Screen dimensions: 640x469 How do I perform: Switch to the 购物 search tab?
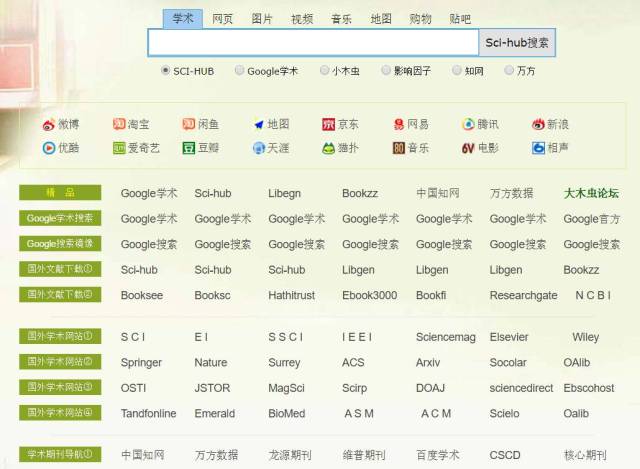point(420,19)
